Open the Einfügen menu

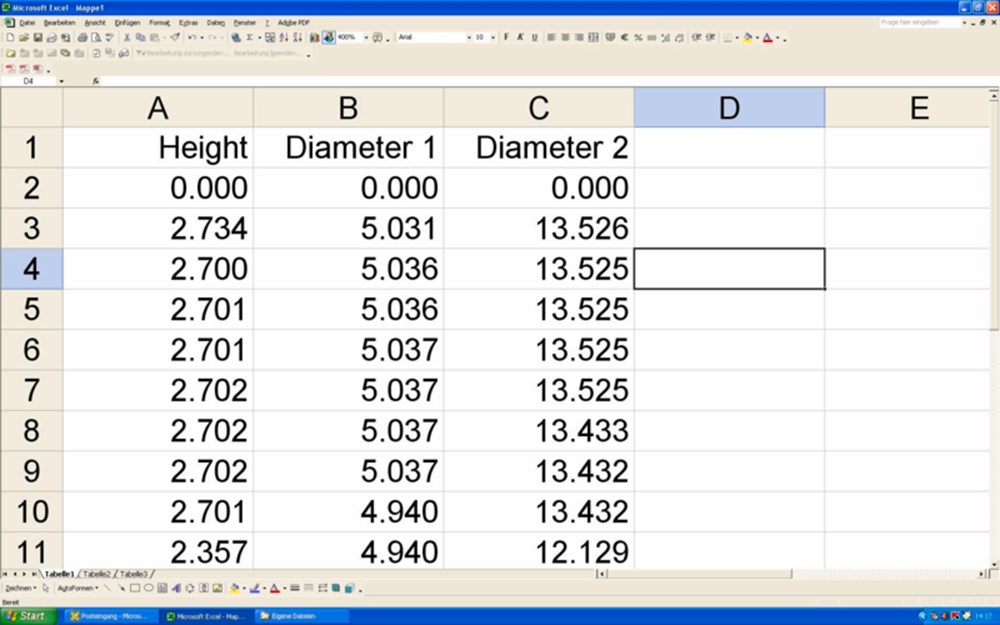127,22
